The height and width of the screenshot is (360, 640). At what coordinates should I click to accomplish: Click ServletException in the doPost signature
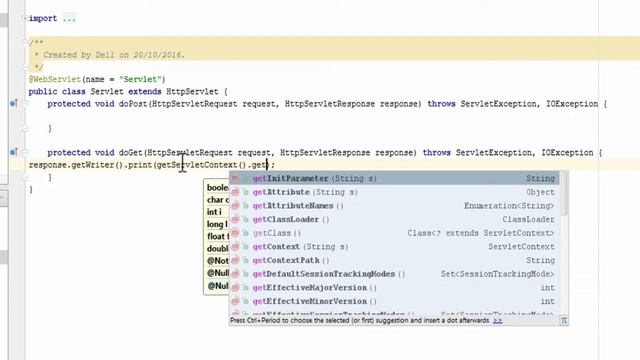point(499,104)
